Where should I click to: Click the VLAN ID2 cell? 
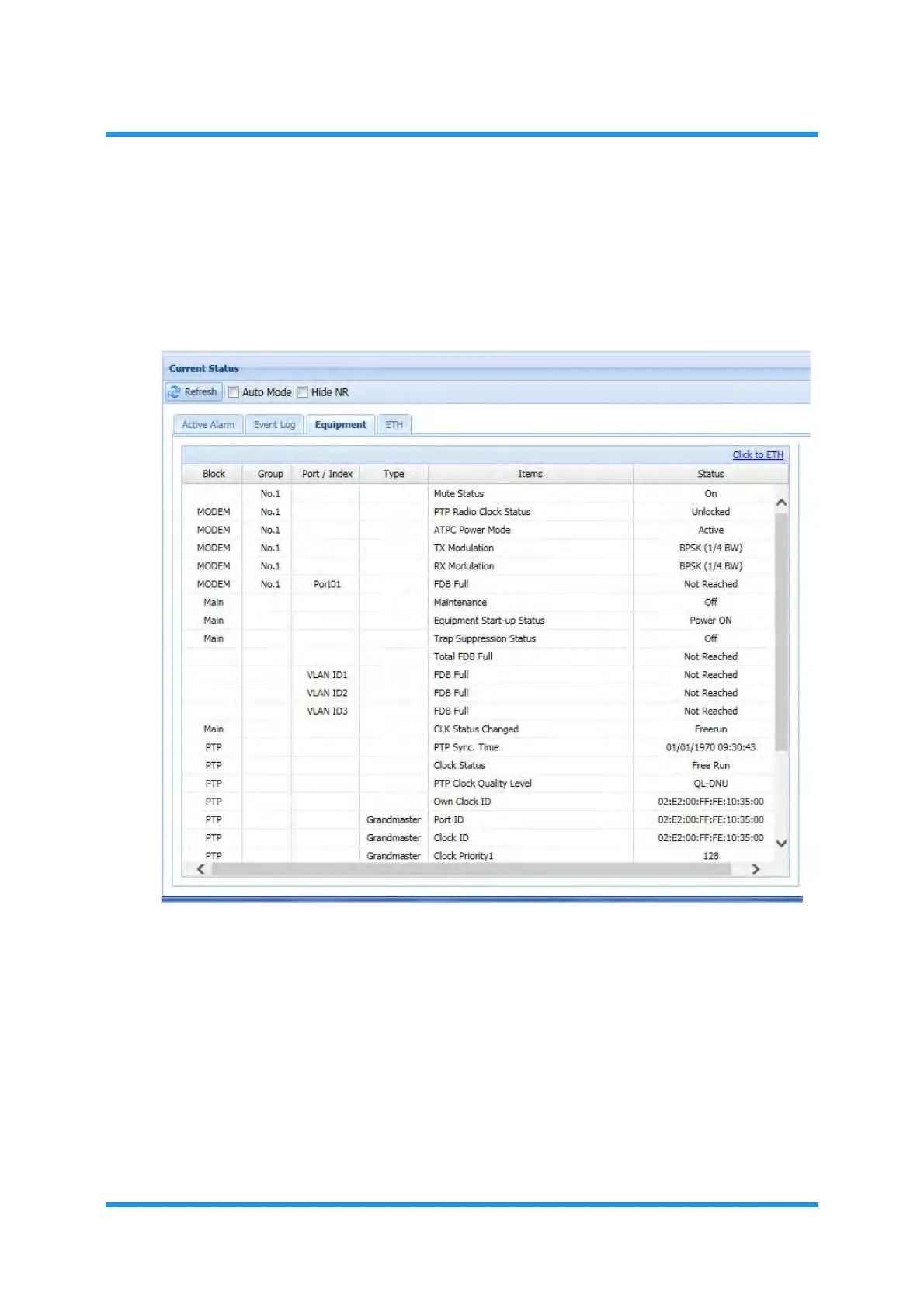pyautogui.click(x=327, y=693)
